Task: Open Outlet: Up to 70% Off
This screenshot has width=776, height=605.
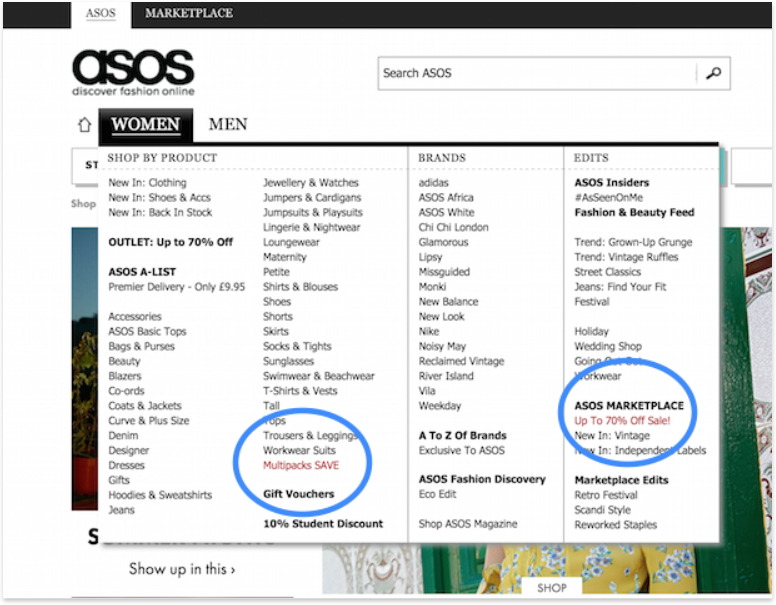Action: coord(171,242)
